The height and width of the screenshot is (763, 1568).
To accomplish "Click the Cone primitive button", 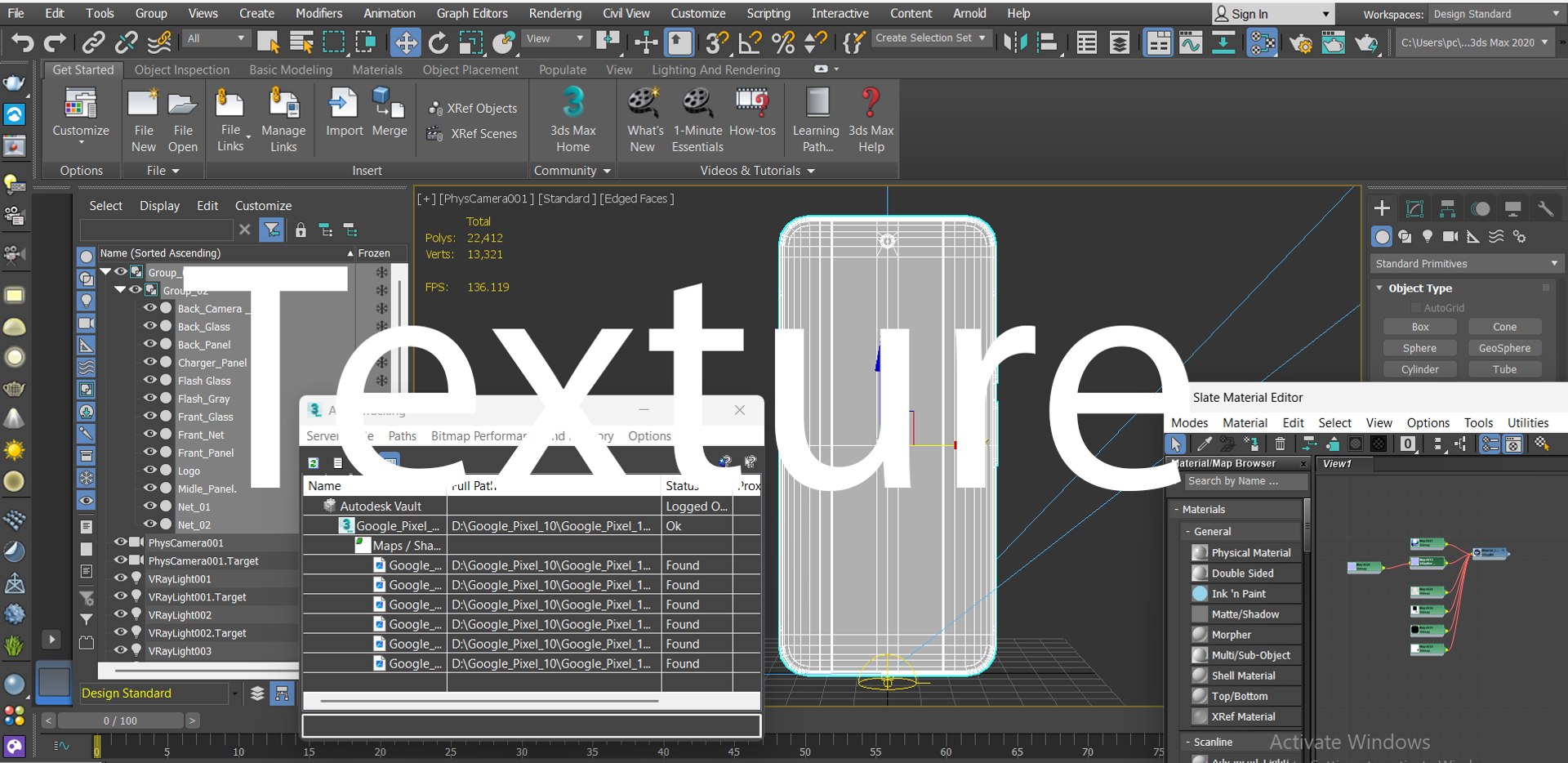I will (x=1504, y=327).
